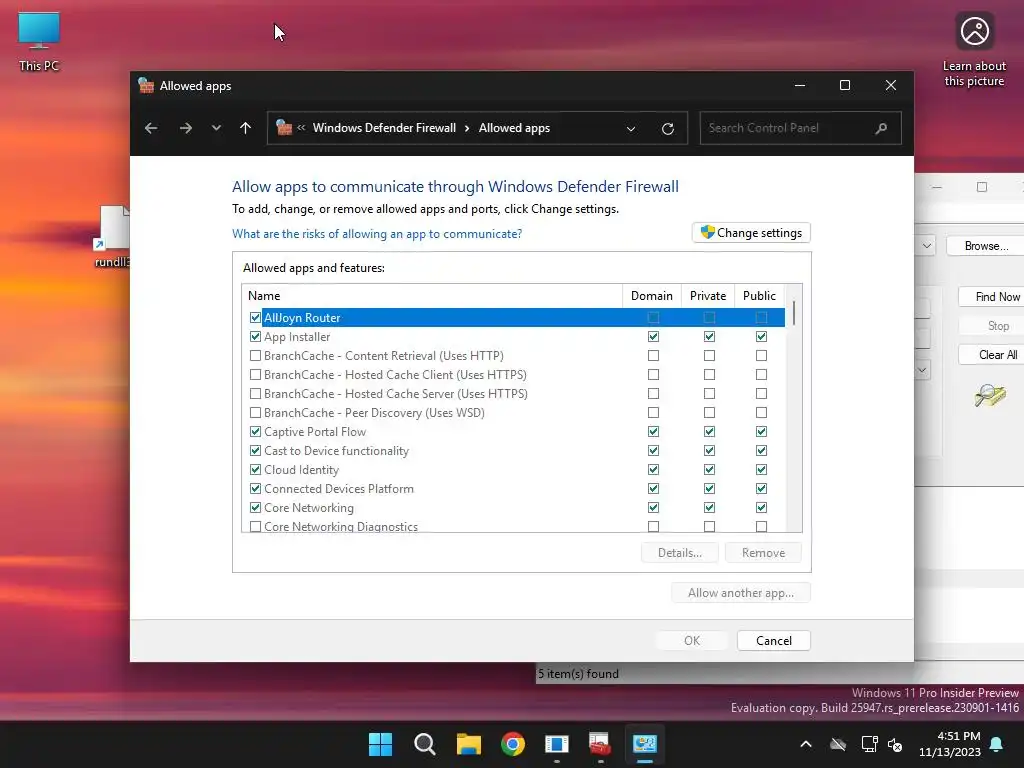The height and width of the screenshot is (768, 1024).
Task: Toggle Cloud Identity Private checkbox
Action: (709, 470)
